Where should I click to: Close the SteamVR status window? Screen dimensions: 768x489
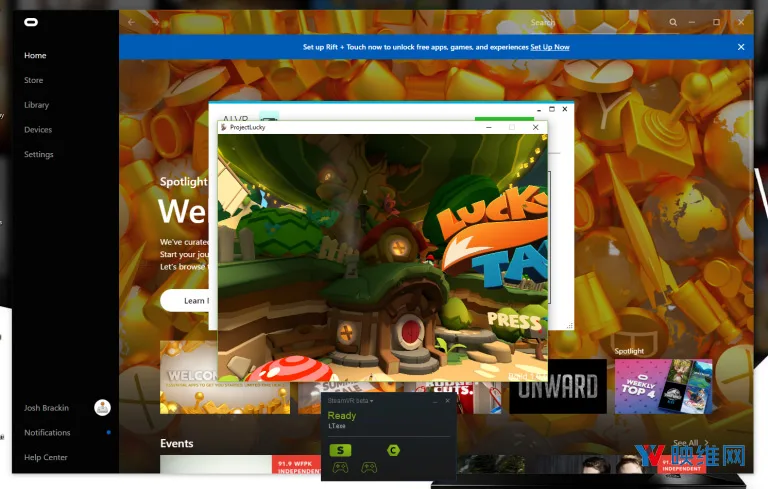tap(447, 401)
